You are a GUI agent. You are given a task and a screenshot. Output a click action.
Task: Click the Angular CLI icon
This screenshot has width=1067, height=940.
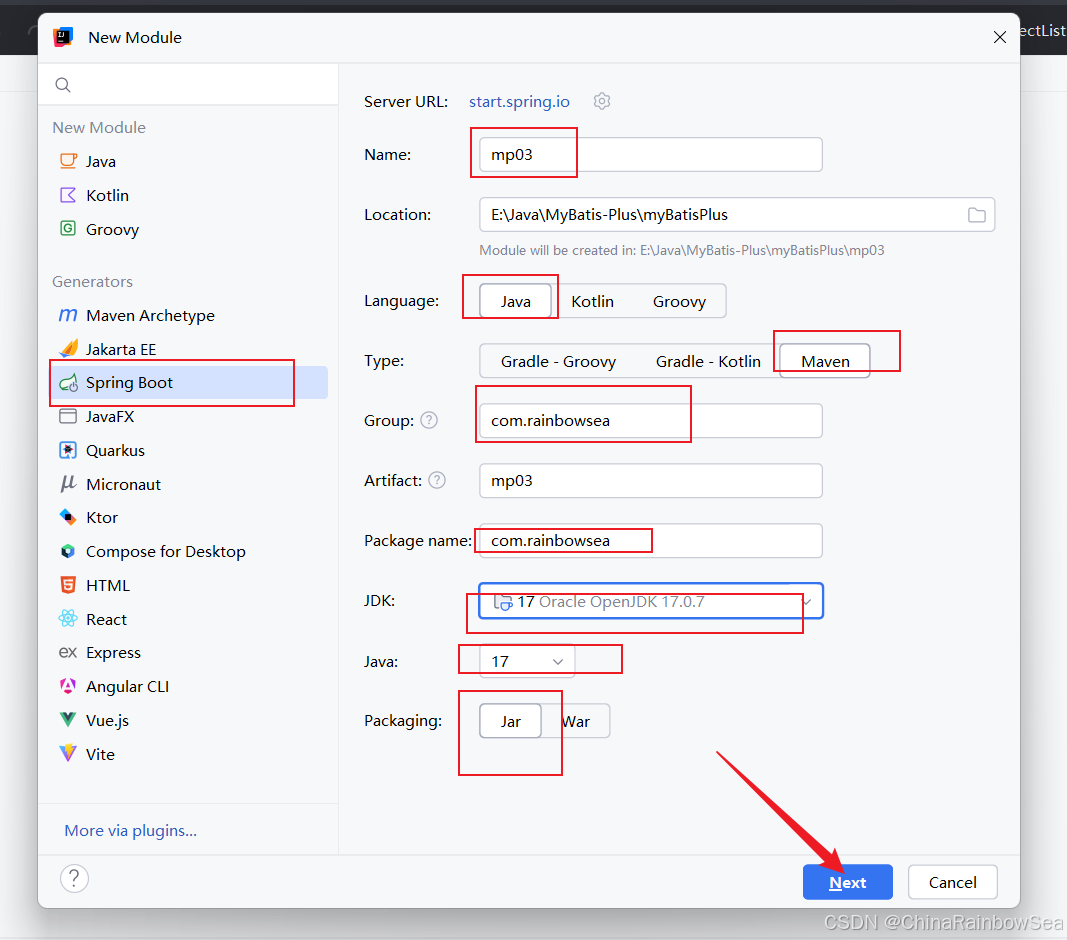68,686
